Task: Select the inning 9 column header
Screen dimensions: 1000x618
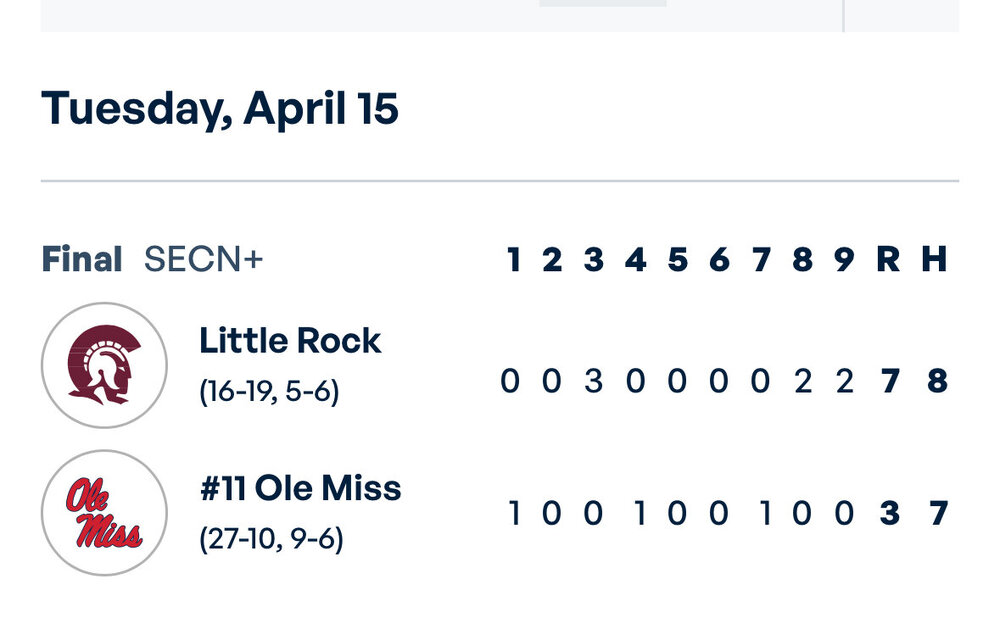Action: pyautogui.click(x=845, y=260)
